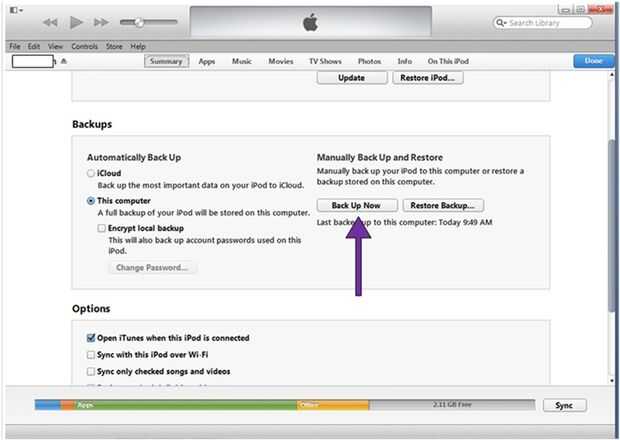
Task: Switch to the Music tab
Action: point(242,61)
